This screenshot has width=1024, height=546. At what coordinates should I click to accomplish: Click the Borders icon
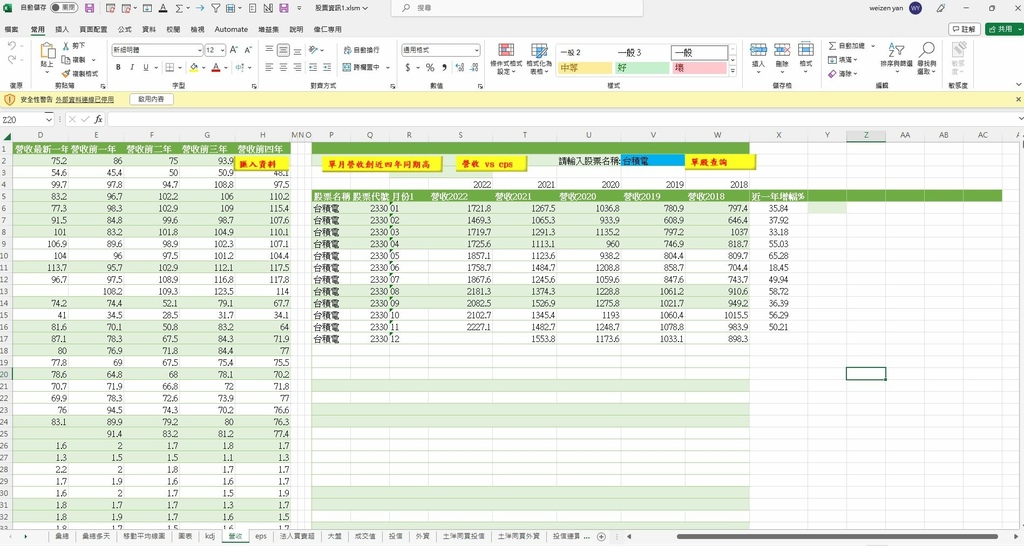(170, 67)
